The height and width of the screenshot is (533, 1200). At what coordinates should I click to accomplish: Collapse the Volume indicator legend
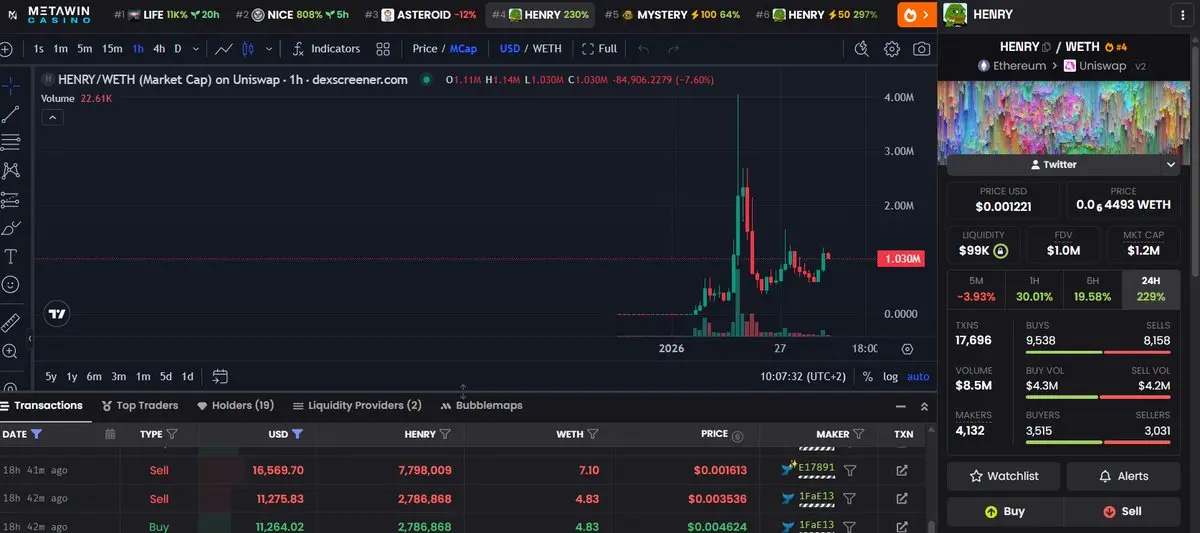[x=53, y=117]
